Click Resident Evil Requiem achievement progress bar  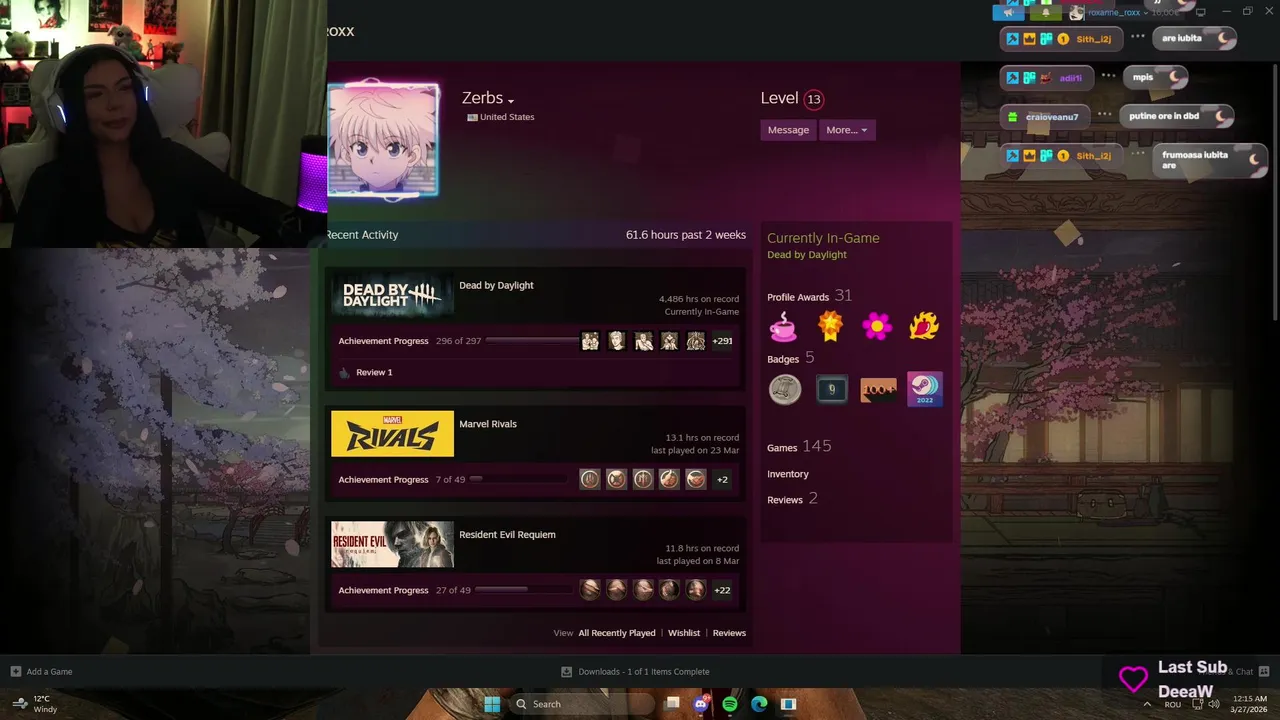pyautogui.click(x=524, y=590)
